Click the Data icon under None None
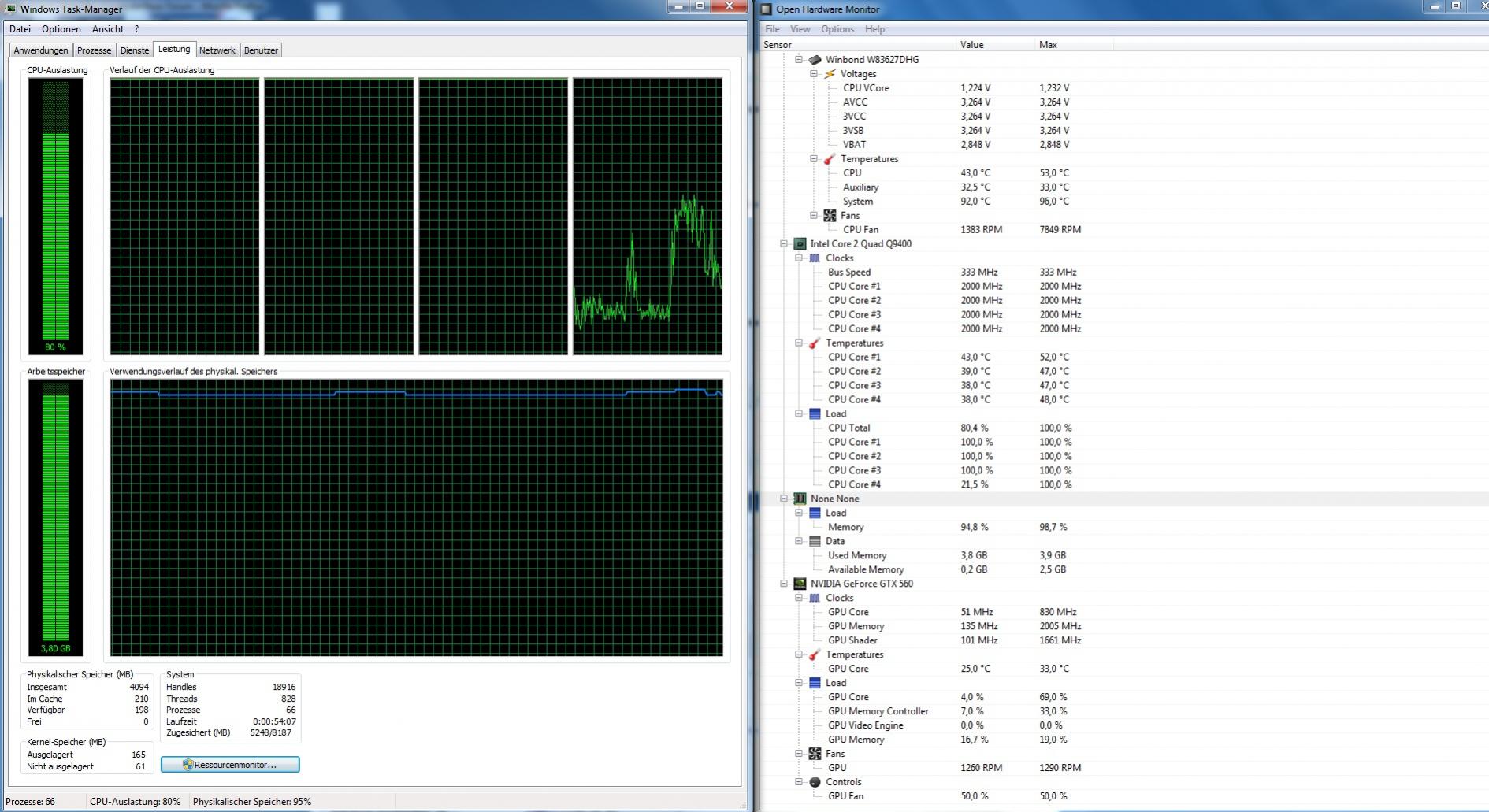1489x812 pixels. click(815, 542)
